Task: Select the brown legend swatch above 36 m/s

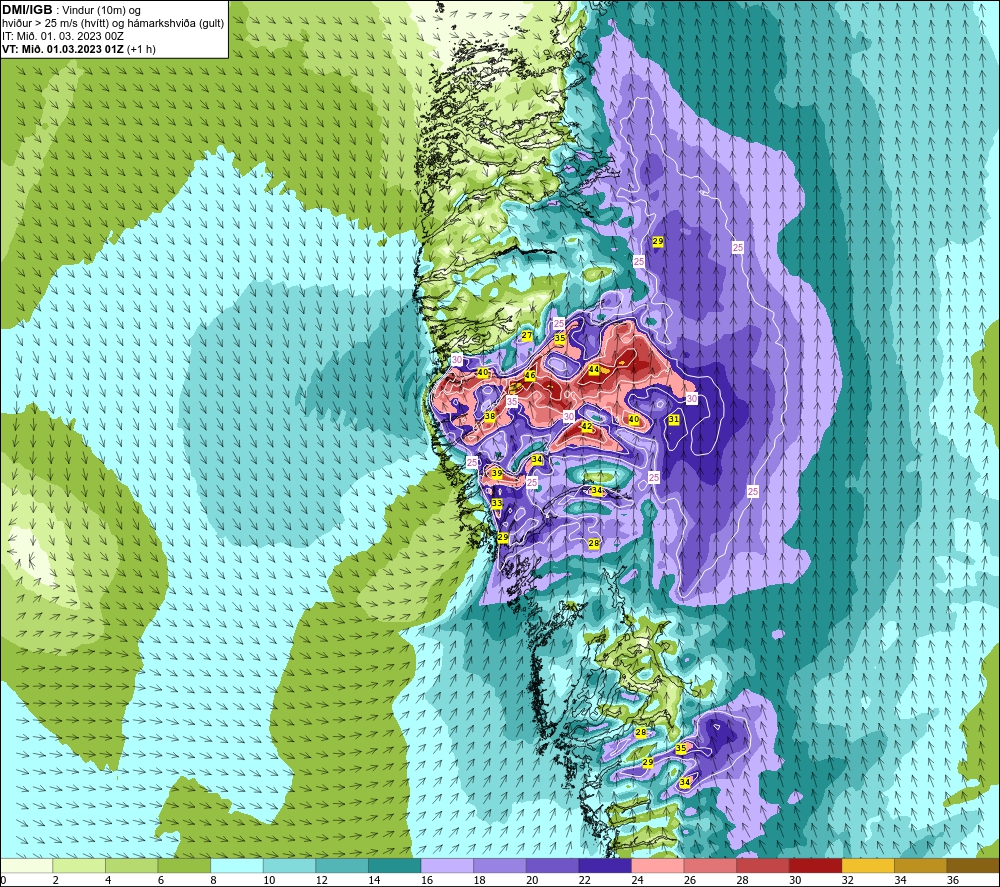Action: pyautogui.click(x=973, y=865)
